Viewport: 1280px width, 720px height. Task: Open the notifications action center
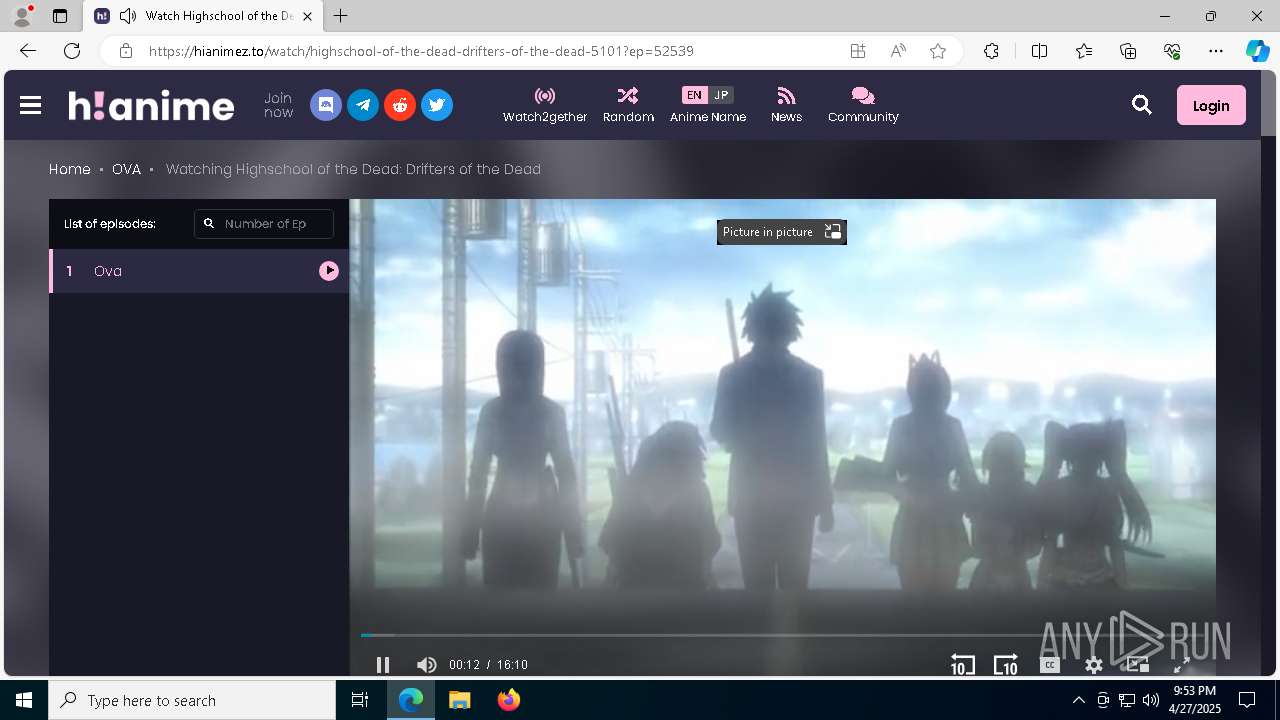[1247, 700]
